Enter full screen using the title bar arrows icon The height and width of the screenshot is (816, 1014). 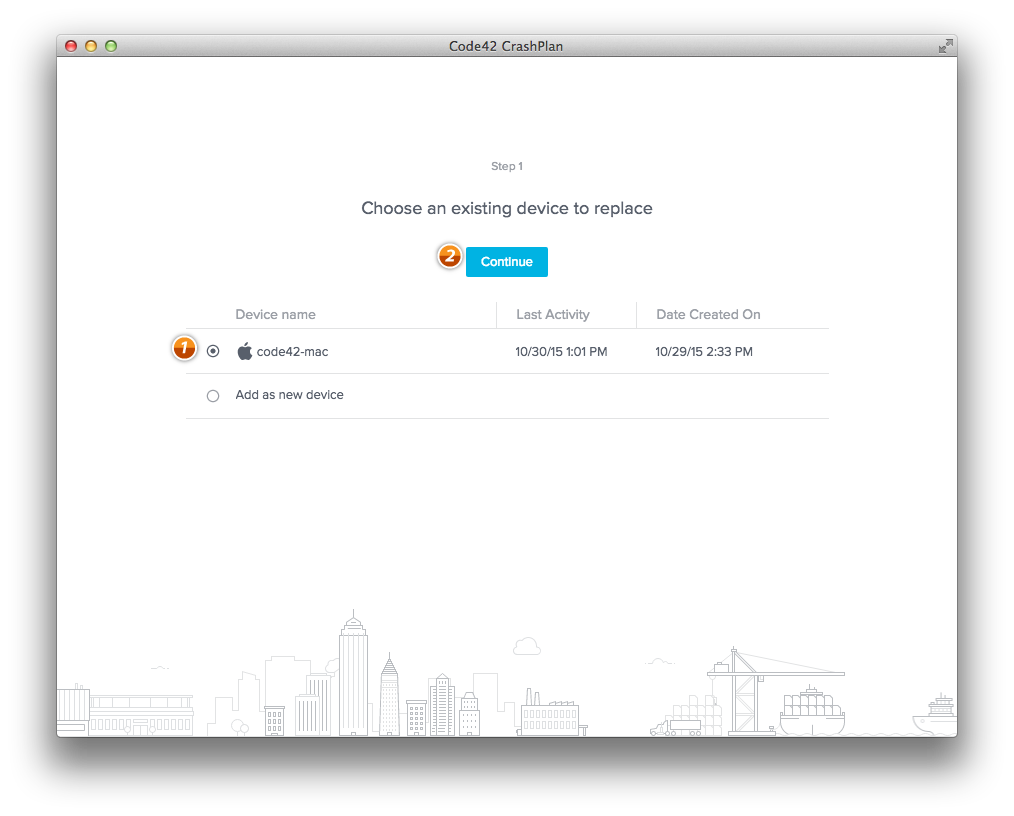tap(945, 46)
